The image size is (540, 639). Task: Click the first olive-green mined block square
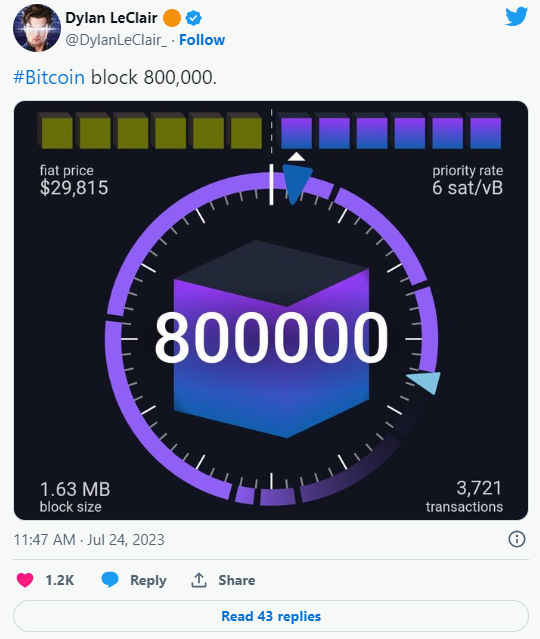click(x=55, y=130)
